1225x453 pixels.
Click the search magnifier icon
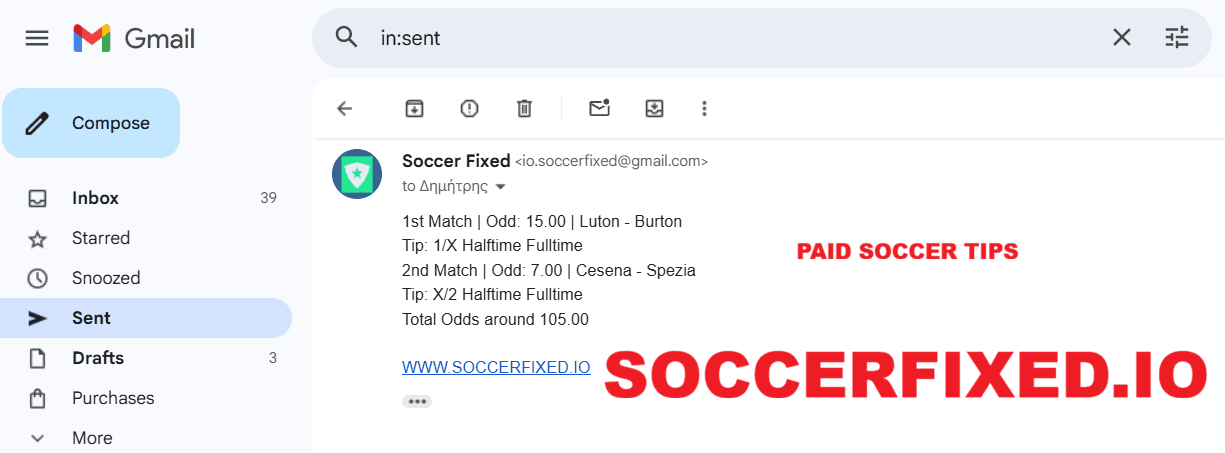tap(346, 38)
